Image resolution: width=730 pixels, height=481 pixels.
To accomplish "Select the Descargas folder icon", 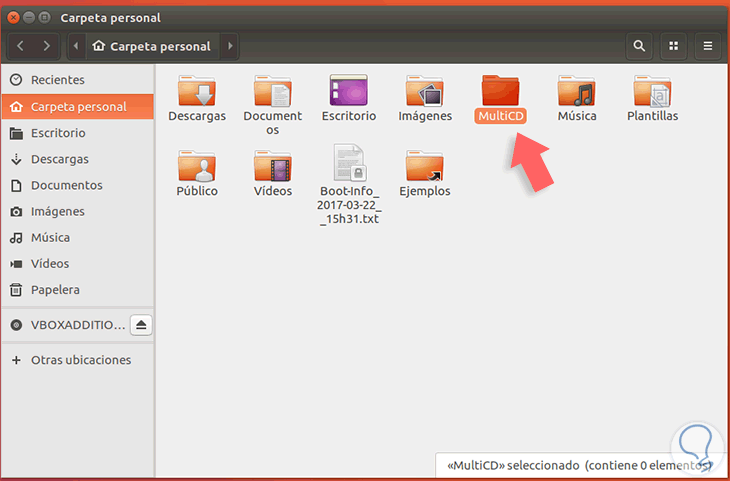I will coord(197,90).
